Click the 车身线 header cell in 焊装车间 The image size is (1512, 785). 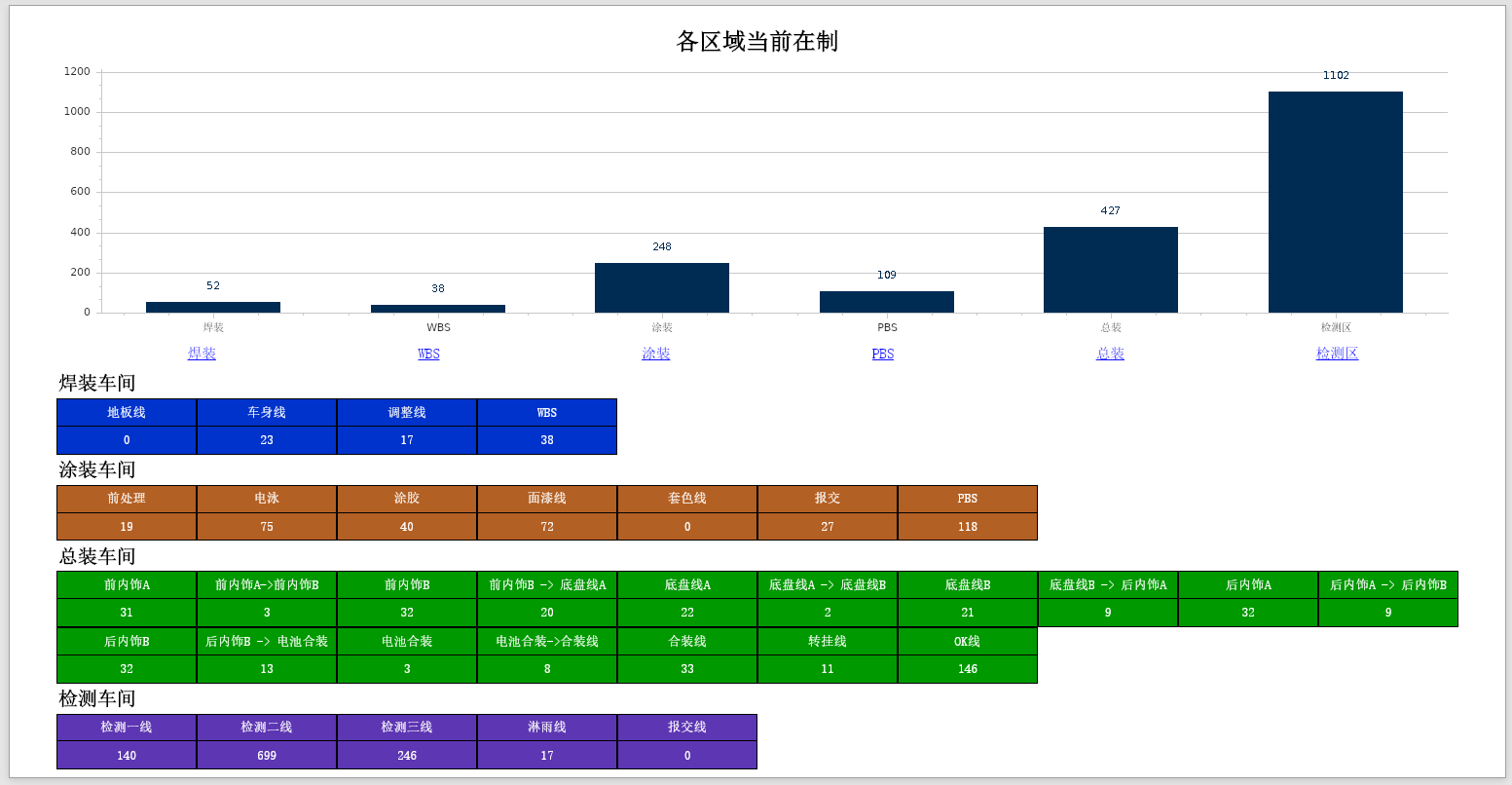(x=267, y=412)
